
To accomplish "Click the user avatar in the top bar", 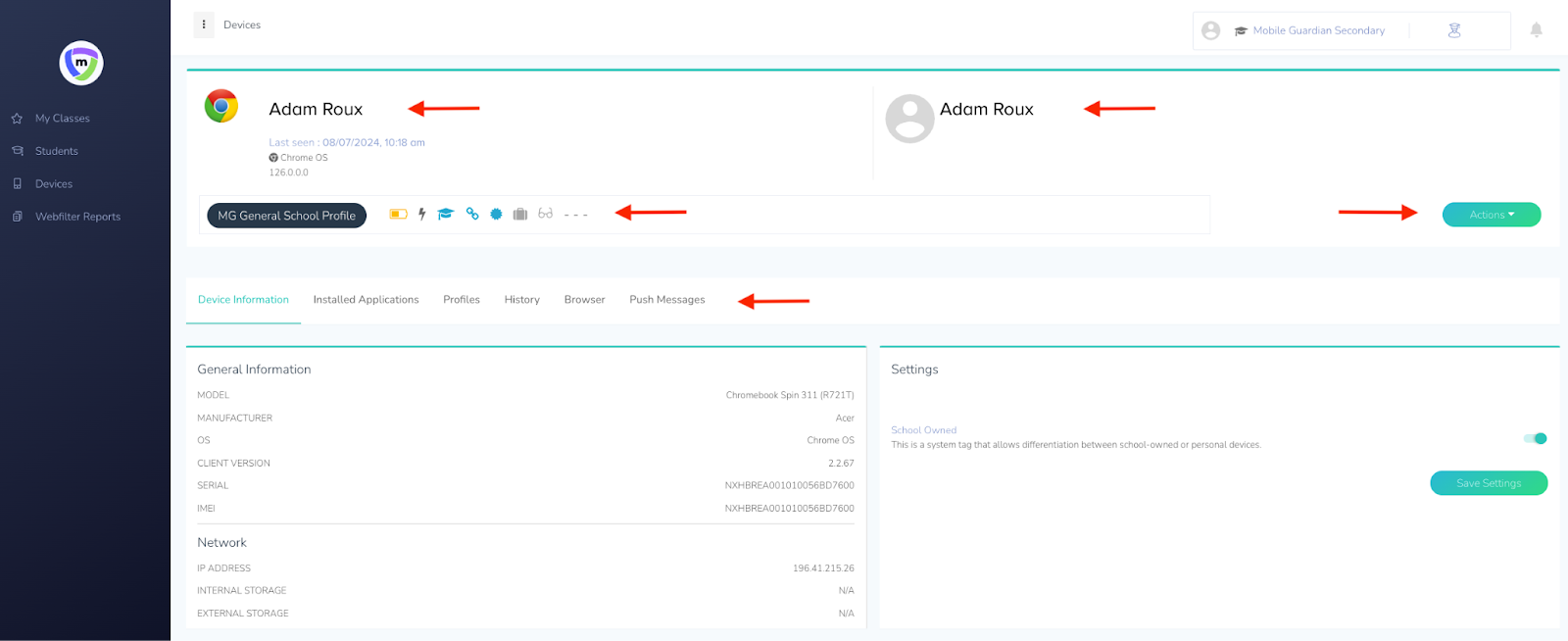I will pos(1211,30).
